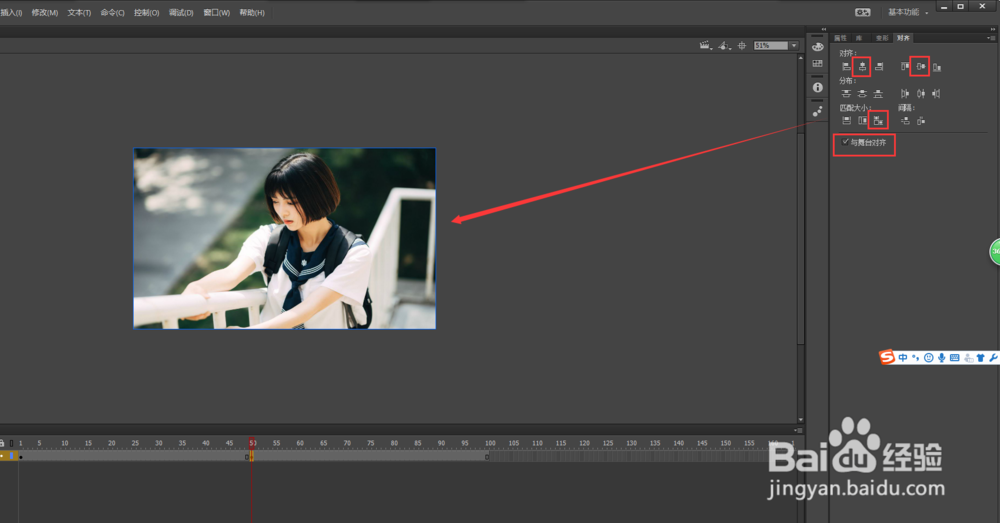This screenshot has width=1000, height=523.
Task: Click the match height icon
Action: [862, 121]
